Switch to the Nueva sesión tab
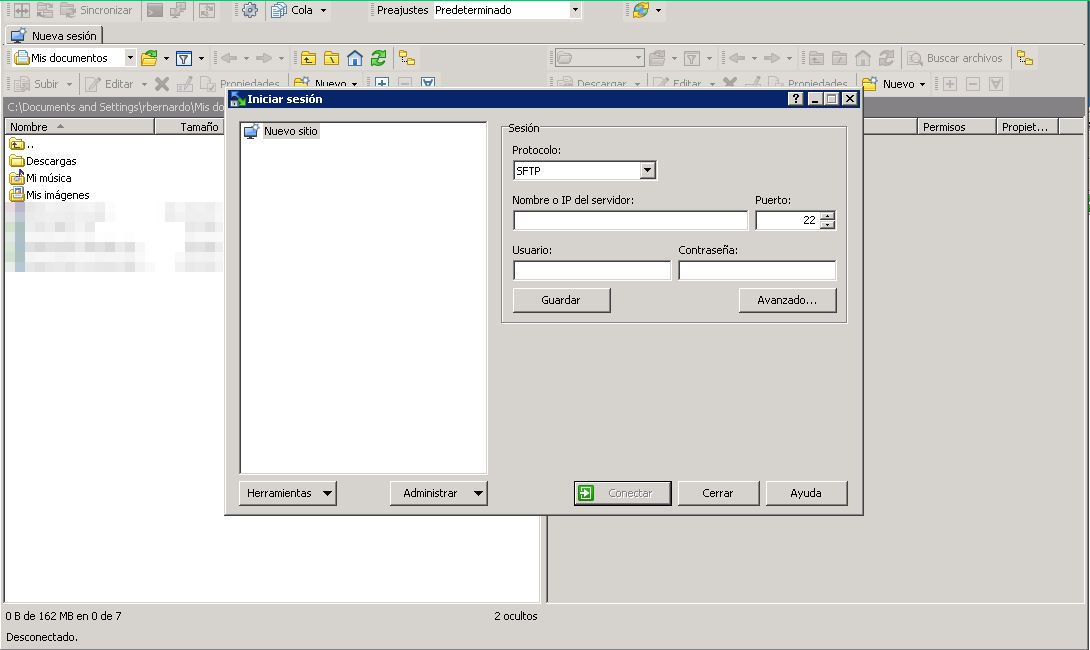The width and height of the screenshot is (1090, 650). (55, 36)
